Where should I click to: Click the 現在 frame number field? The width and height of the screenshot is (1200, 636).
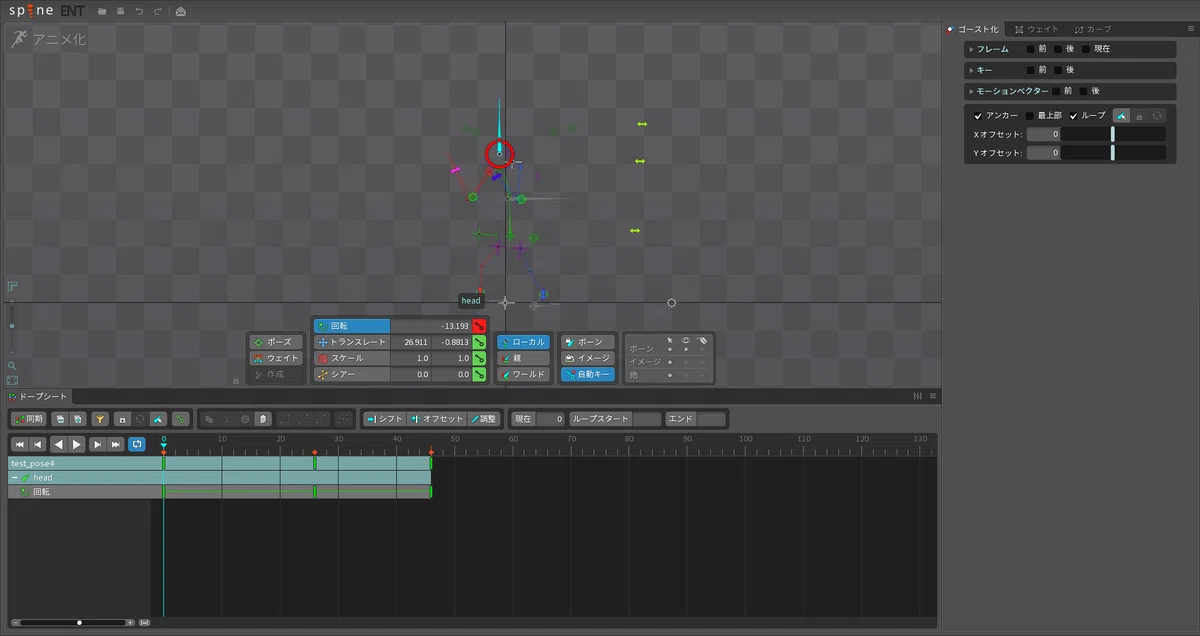pyautogui.click(x=551, y=419)
